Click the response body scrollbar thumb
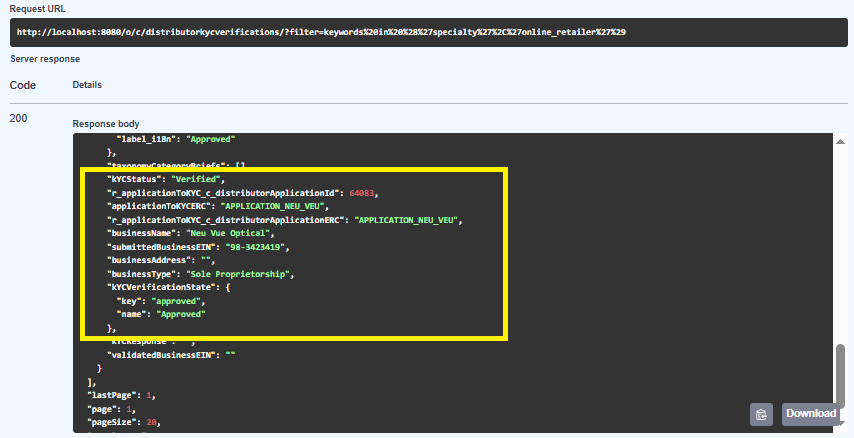 tap(840, 375)
